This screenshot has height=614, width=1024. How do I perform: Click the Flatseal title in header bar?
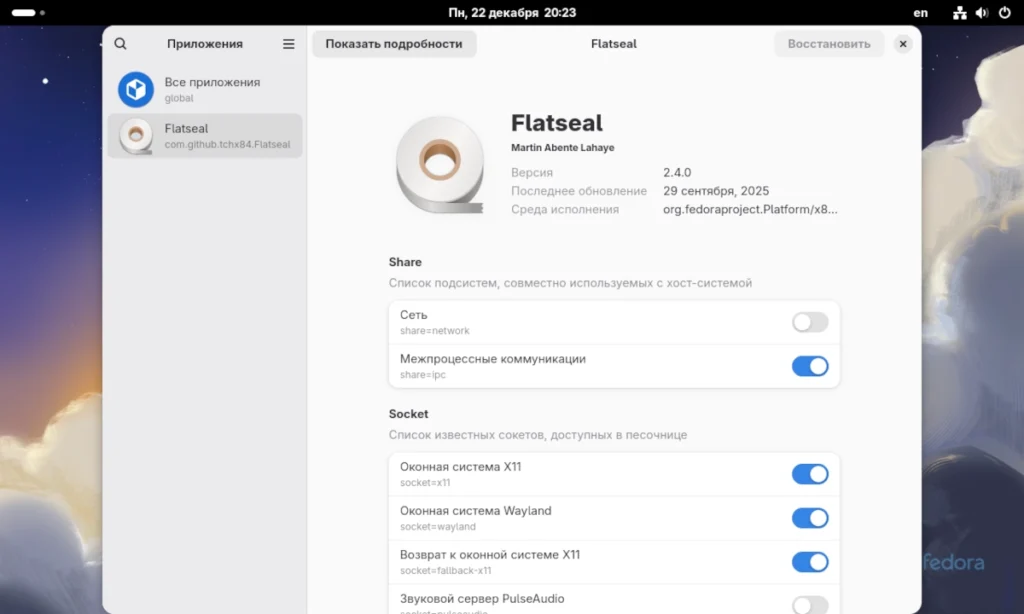[x=613, y=44]
